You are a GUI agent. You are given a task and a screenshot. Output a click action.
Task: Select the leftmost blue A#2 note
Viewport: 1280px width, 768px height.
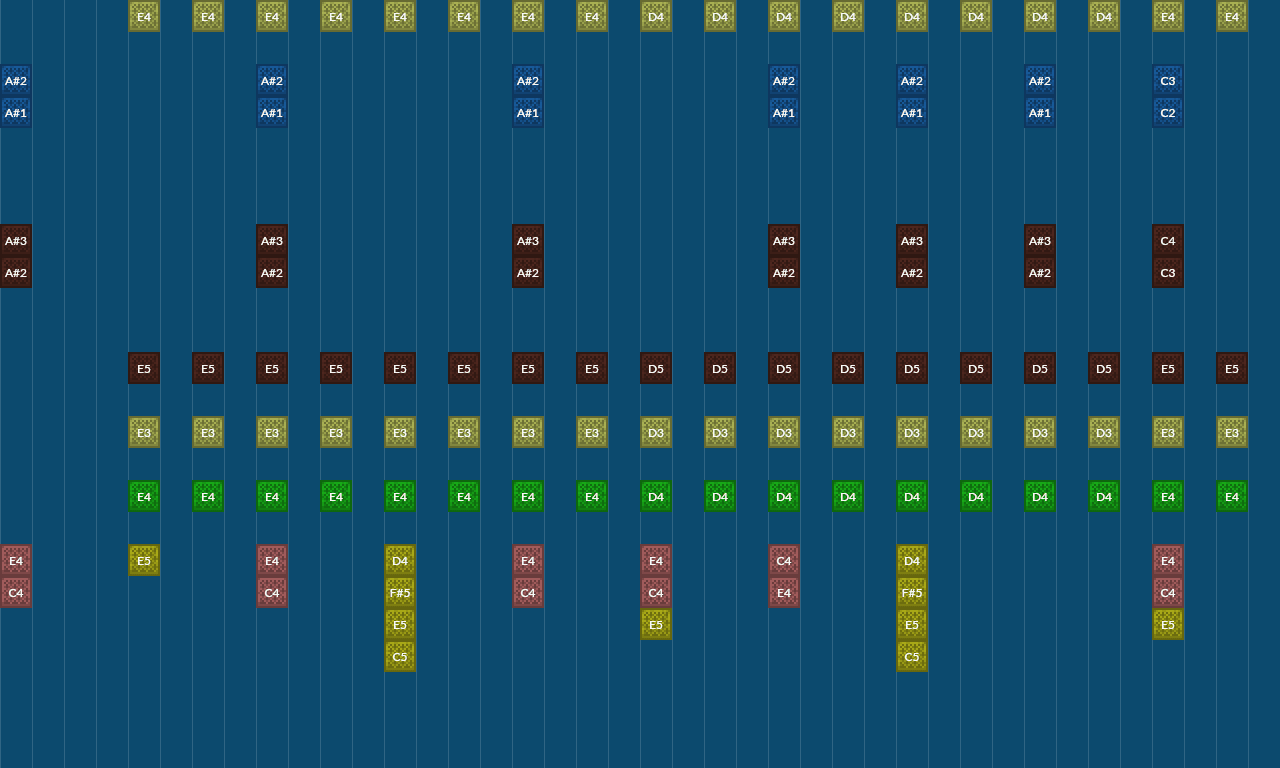pyautogui.click(x=16, y=81)
